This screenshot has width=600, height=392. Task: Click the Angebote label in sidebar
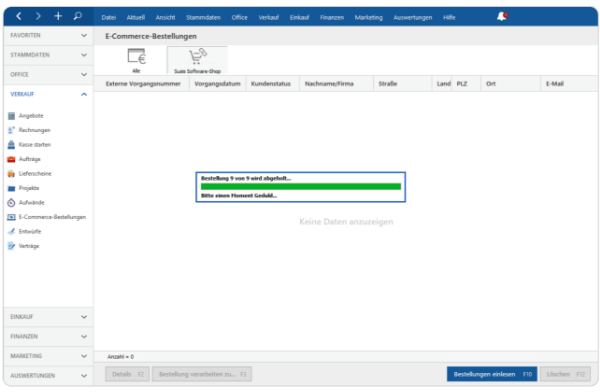coord(31,116)
